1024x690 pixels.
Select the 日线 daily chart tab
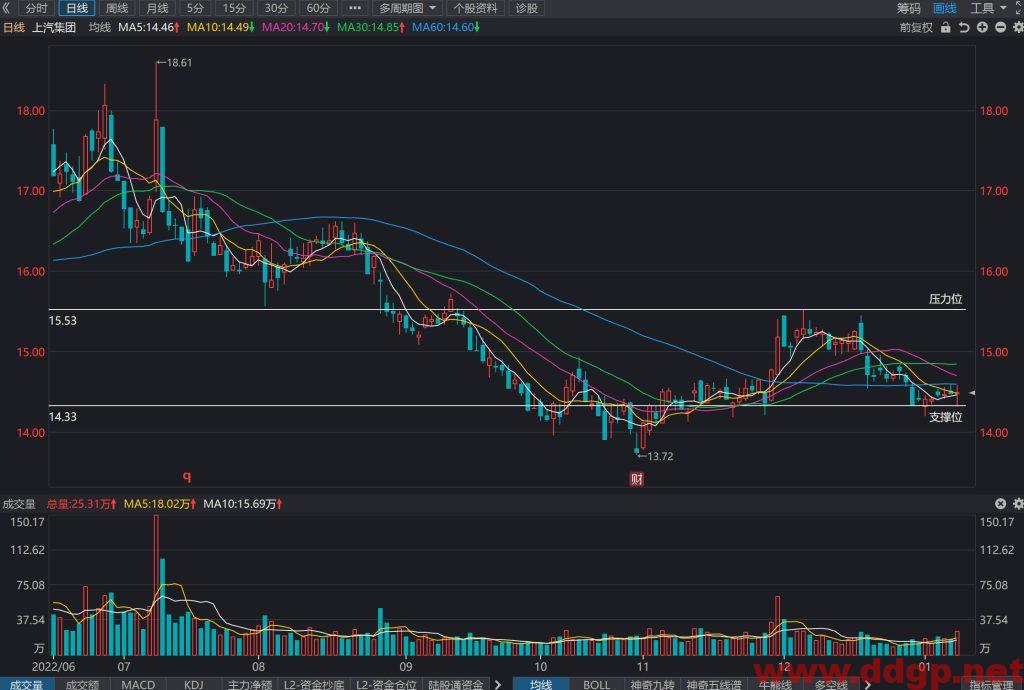coord(77,8)
